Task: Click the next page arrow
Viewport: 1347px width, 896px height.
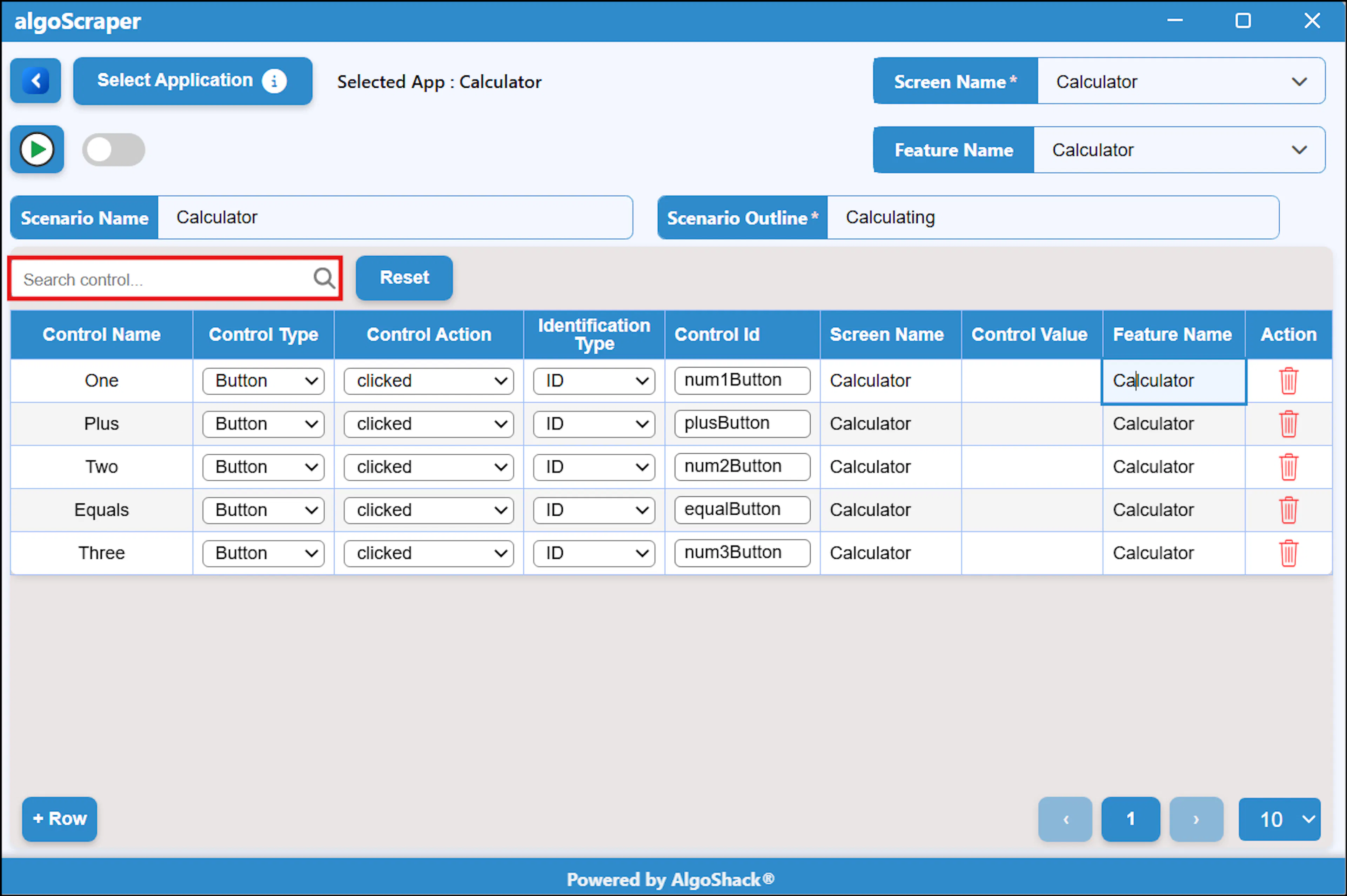Action: (x=1196, y=819)
